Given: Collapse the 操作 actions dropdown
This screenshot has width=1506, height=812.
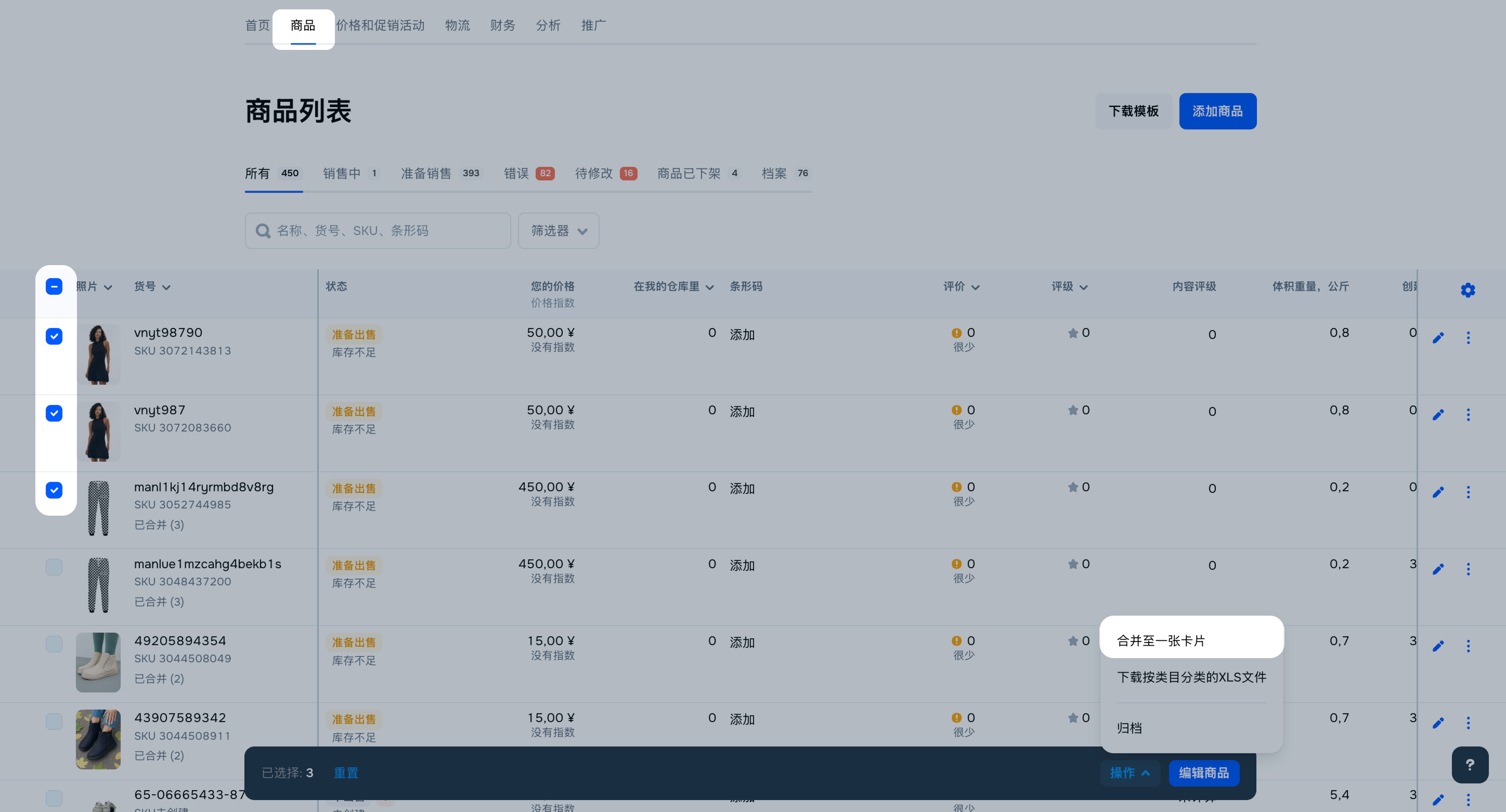Looking at the screenshot, I should (x=1129, y=772).
